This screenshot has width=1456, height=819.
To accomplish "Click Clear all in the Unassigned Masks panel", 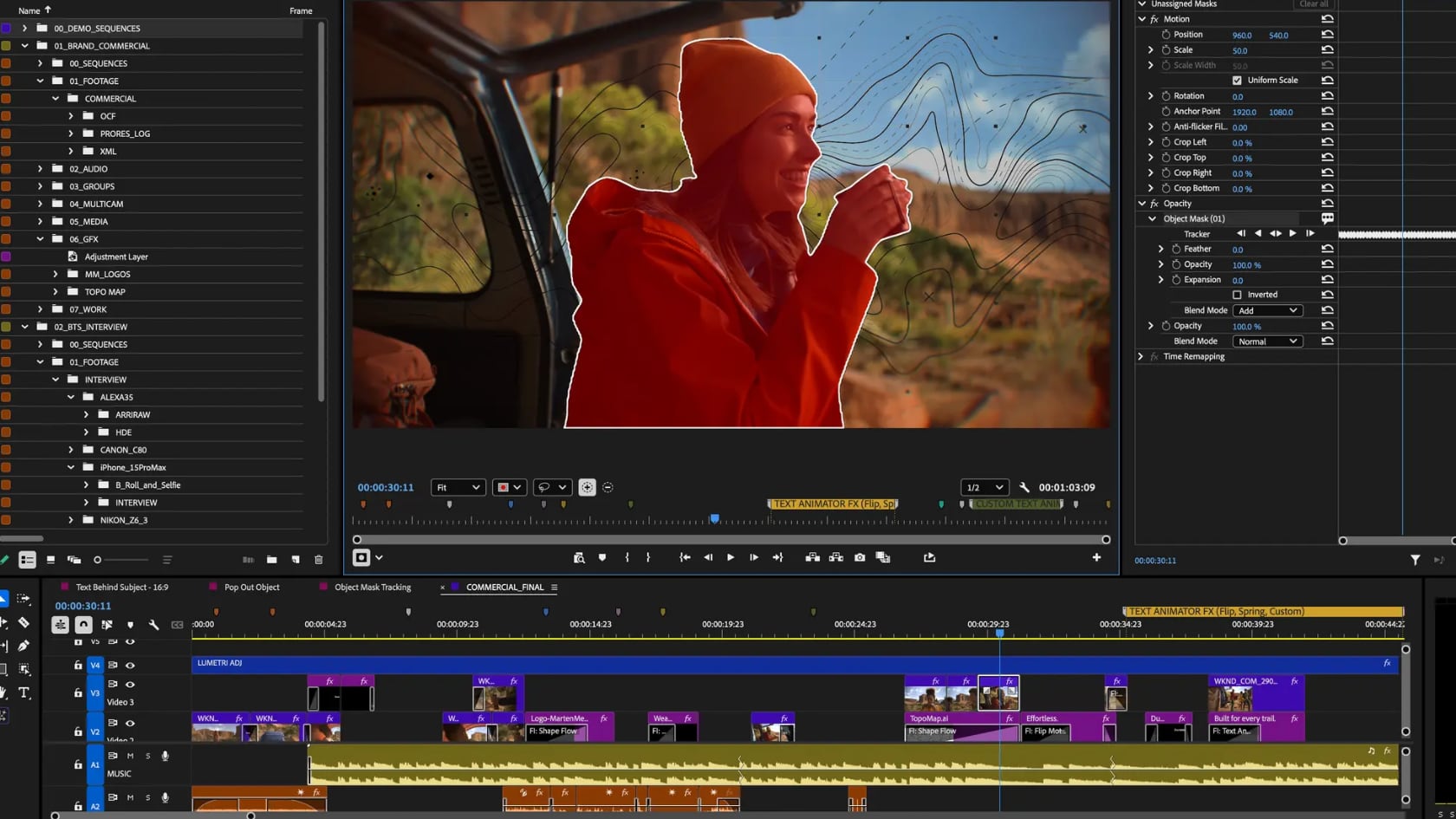I will (x=1314, y=4).
